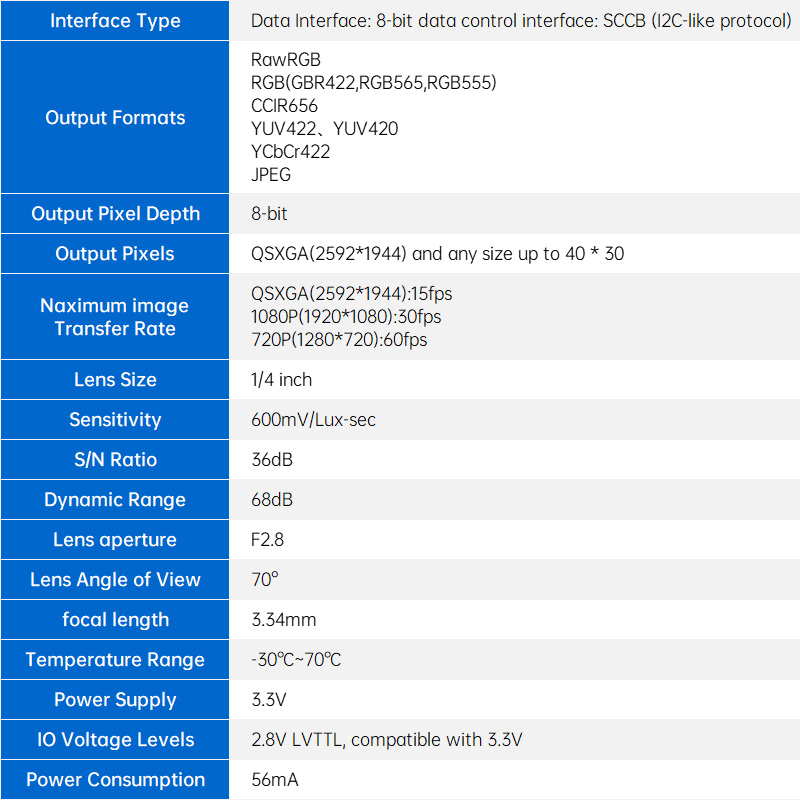Click the 'QSXGA(2592*1944):15fps' line

tap(352, 294)
